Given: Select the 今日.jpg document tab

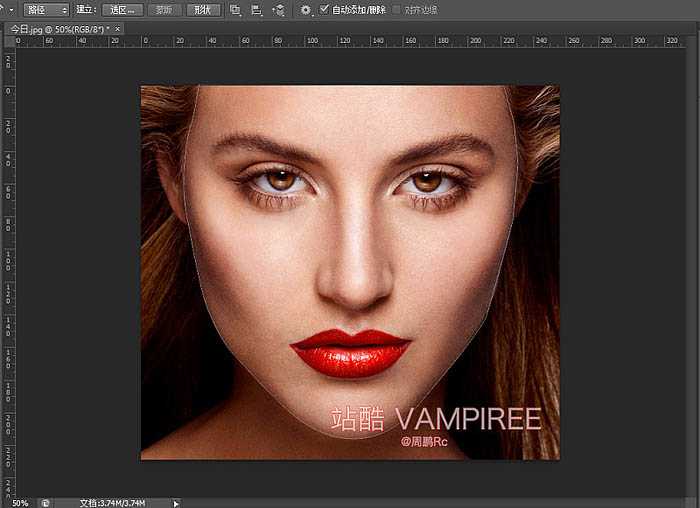Looking at the screenshot, I should pos(58,29).
